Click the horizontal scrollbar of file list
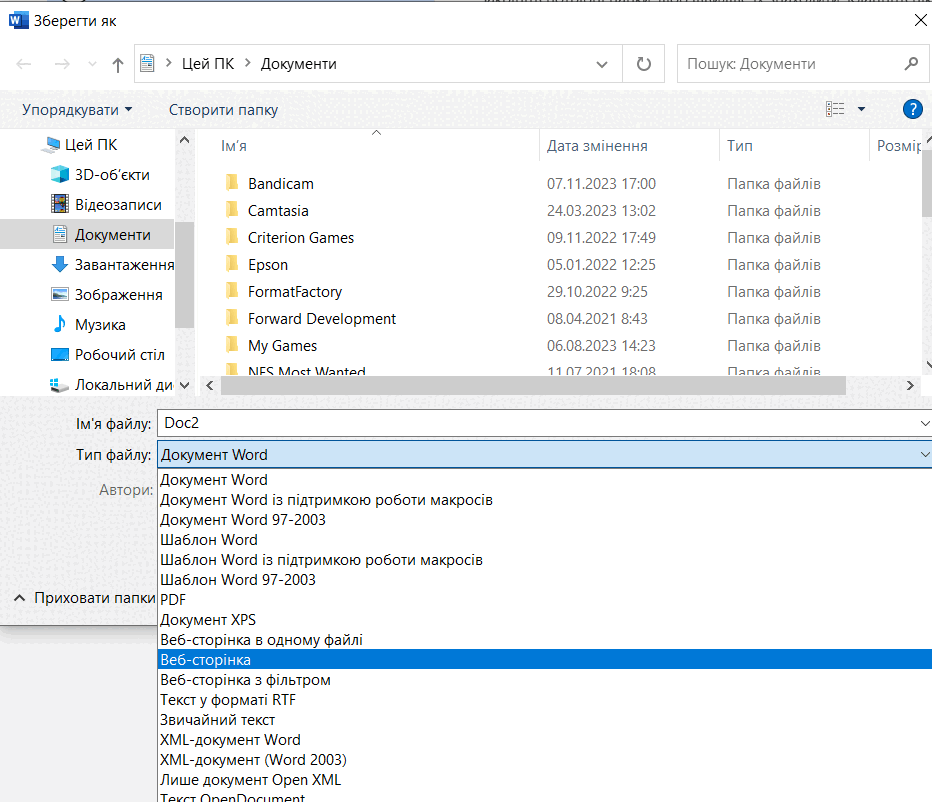932x802 pixels. [x=533, y=385]
